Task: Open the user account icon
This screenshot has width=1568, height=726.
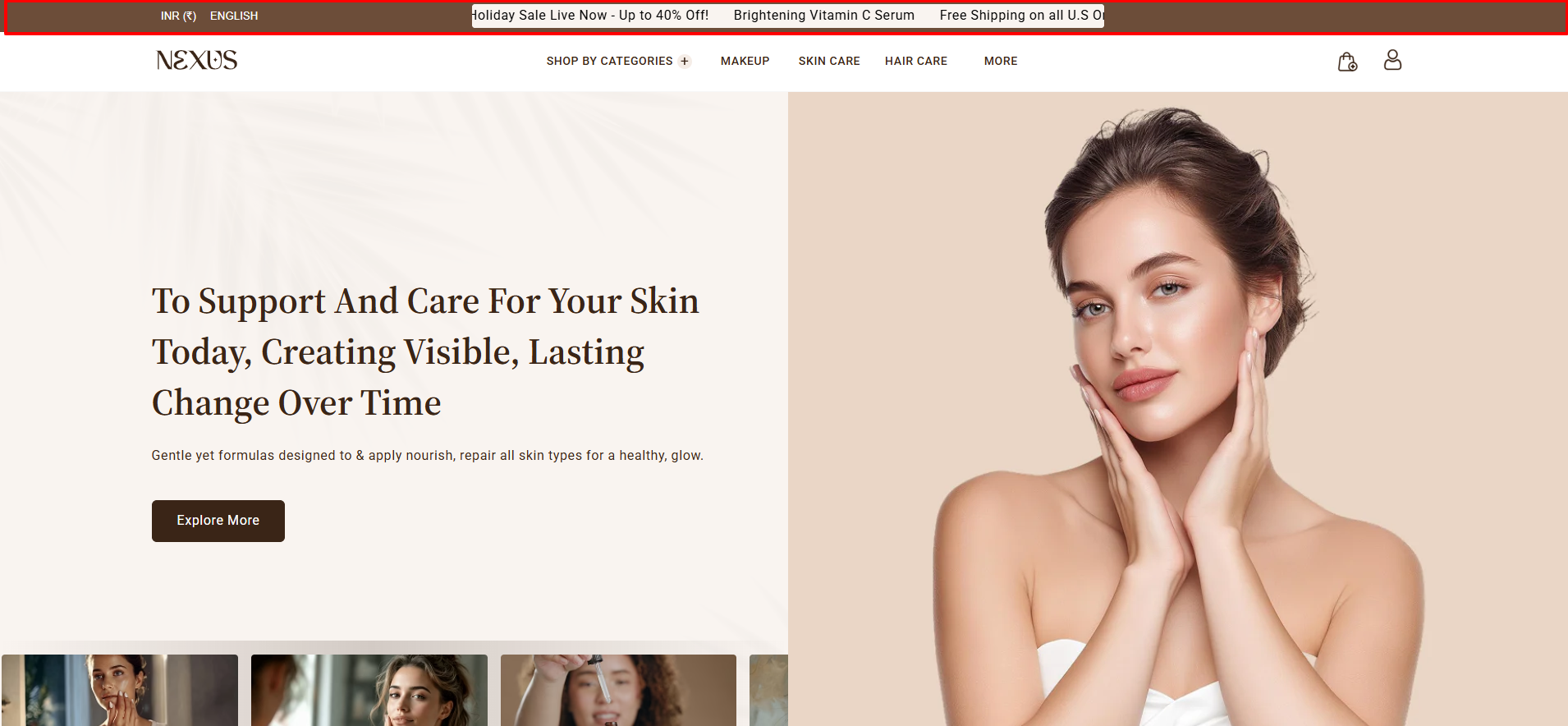Action: (1392, 60)
